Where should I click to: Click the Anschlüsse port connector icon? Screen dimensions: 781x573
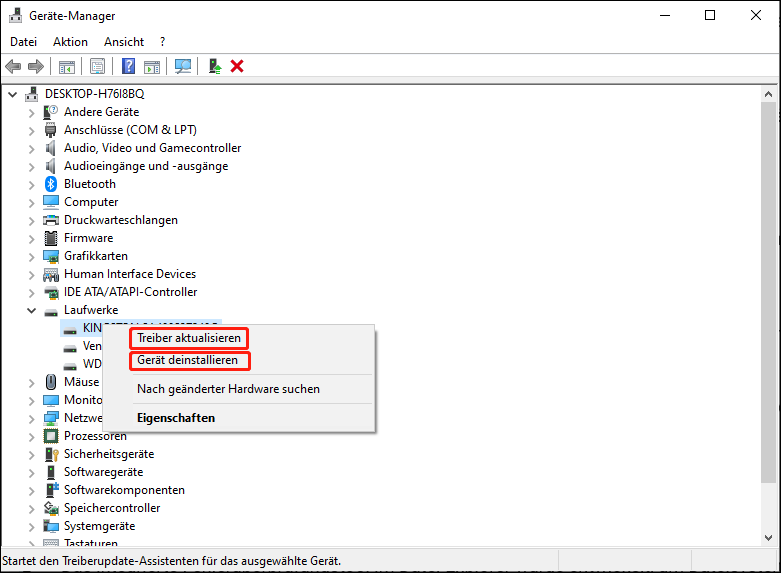(50, 130)
